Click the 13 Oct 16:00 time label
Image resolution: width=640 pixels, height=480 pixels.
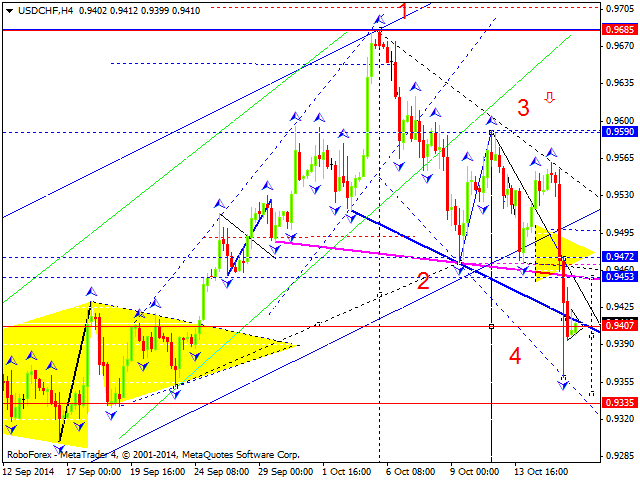(541, 472)
